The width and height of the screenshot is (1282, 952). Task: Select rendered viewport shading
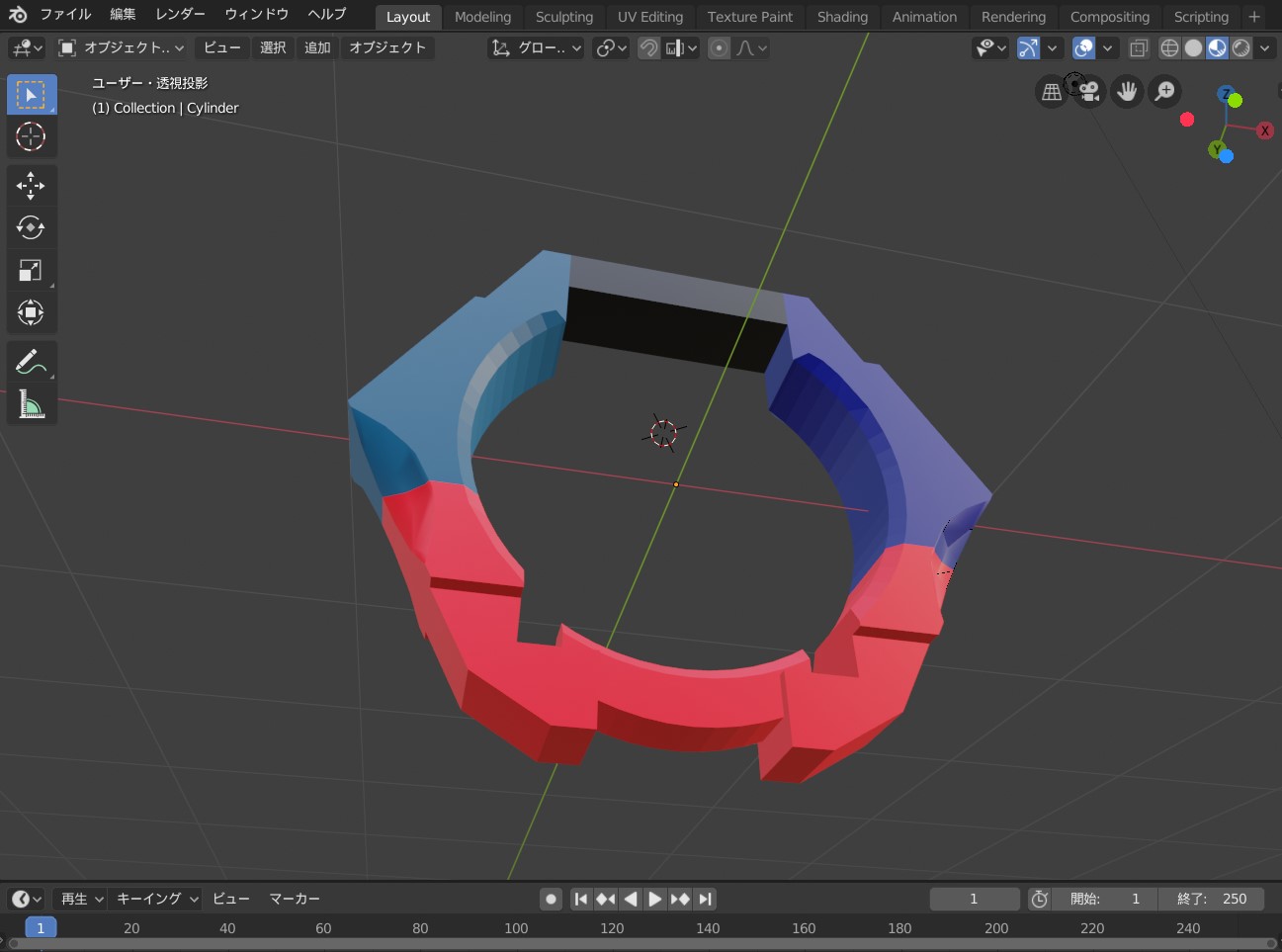(1240, 48)
